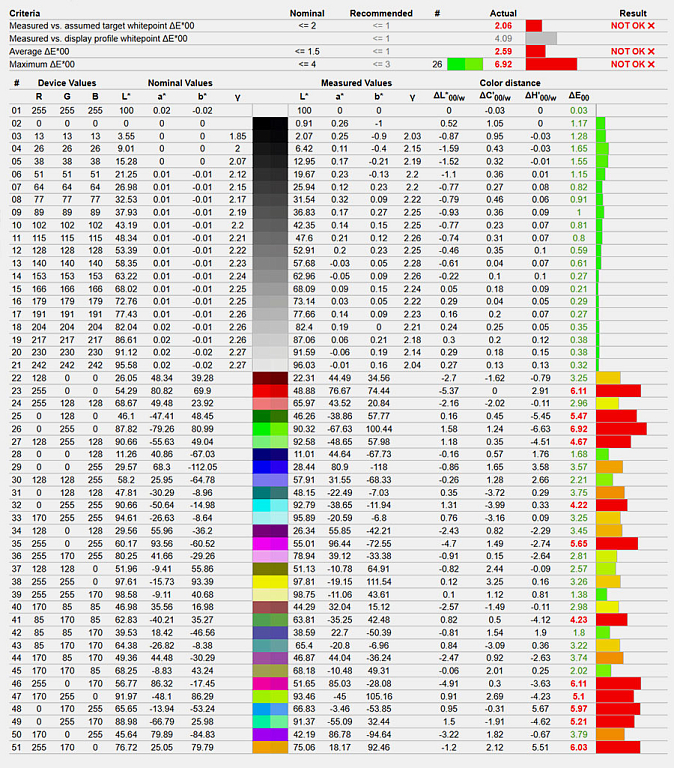The height and width of the screenshot is (768, 674).
Task: Click the Device Values header
Action: tap(65, 83)
